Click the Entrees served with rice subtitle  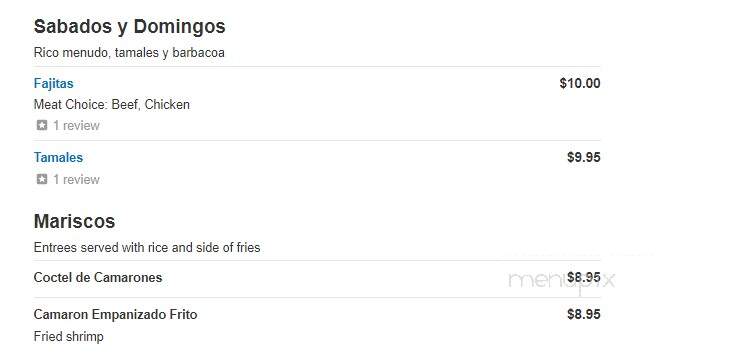click(147, 248)
